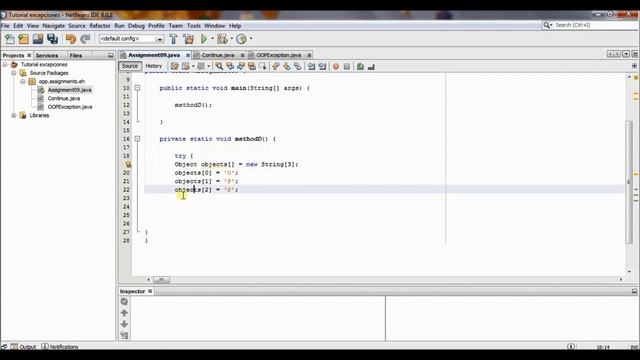The height and width of the screenshot is (360, 640).
Task: Click the Toggle Highlight Search icon
Action: pyautogui.click(x=252, y=66)
